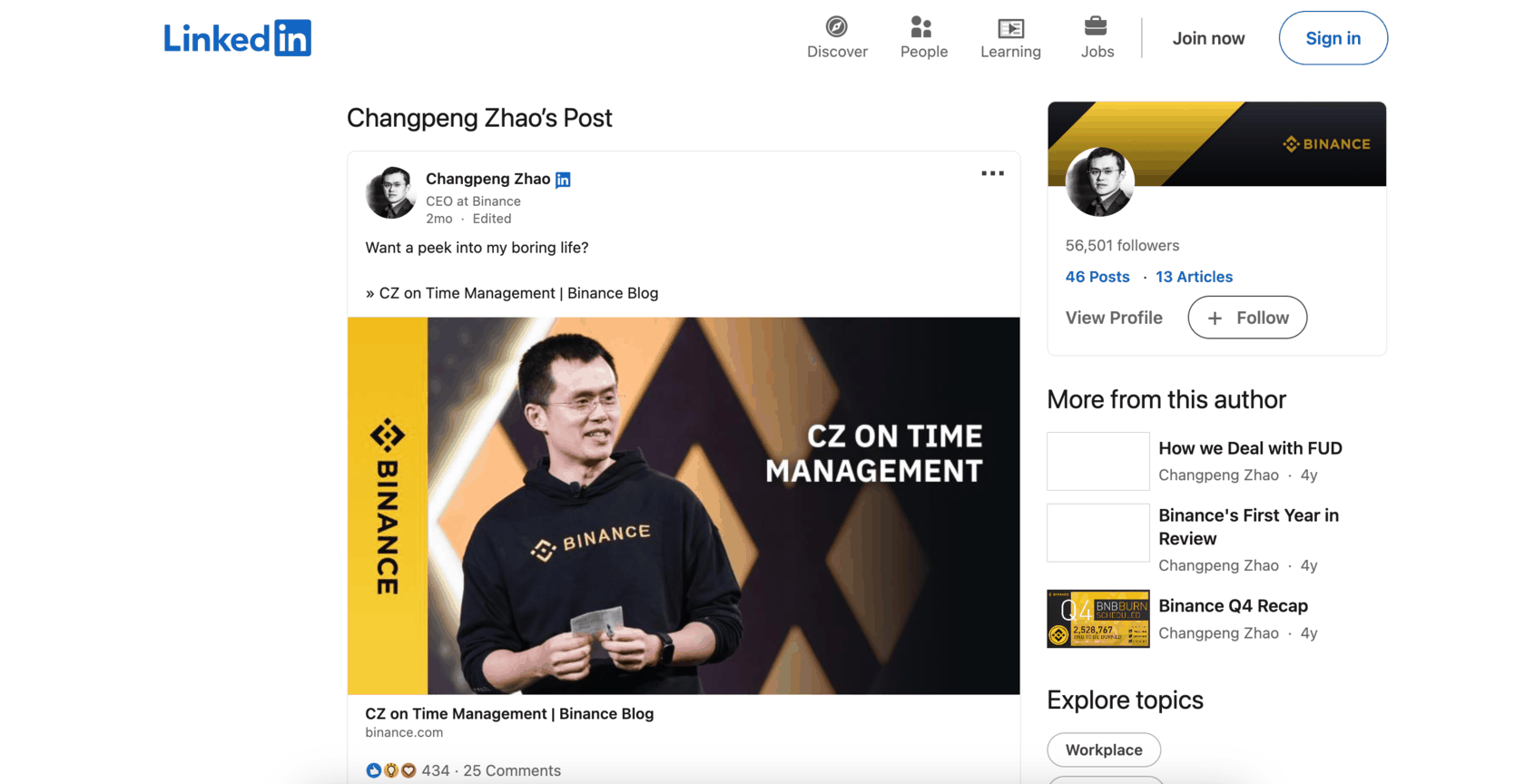This screenshot has width=1525, height=784.
Task: Click the 2mo · Edited timestamp
Action: coord(468,219)
